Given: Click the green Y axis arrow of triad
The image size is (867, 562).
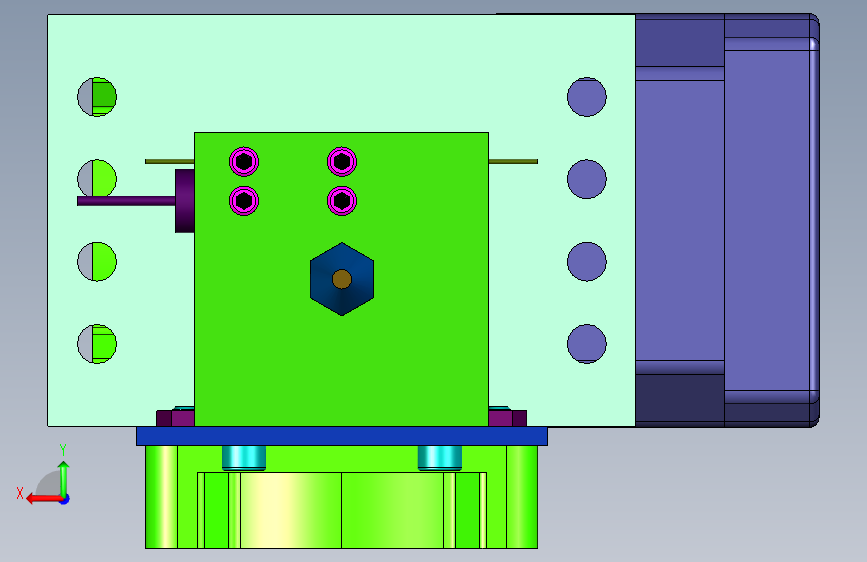Looking at the screenshot, I should point(64,479).
